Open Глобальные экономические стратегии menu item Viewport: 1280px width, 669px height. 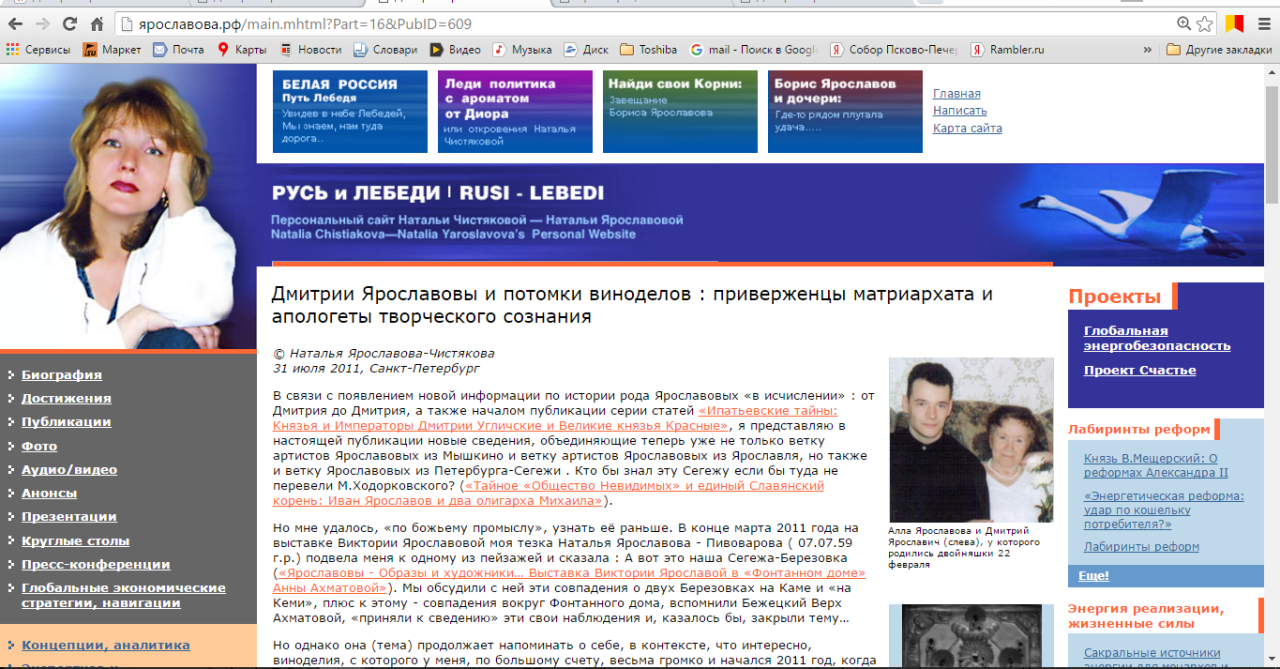coord(124,595)
